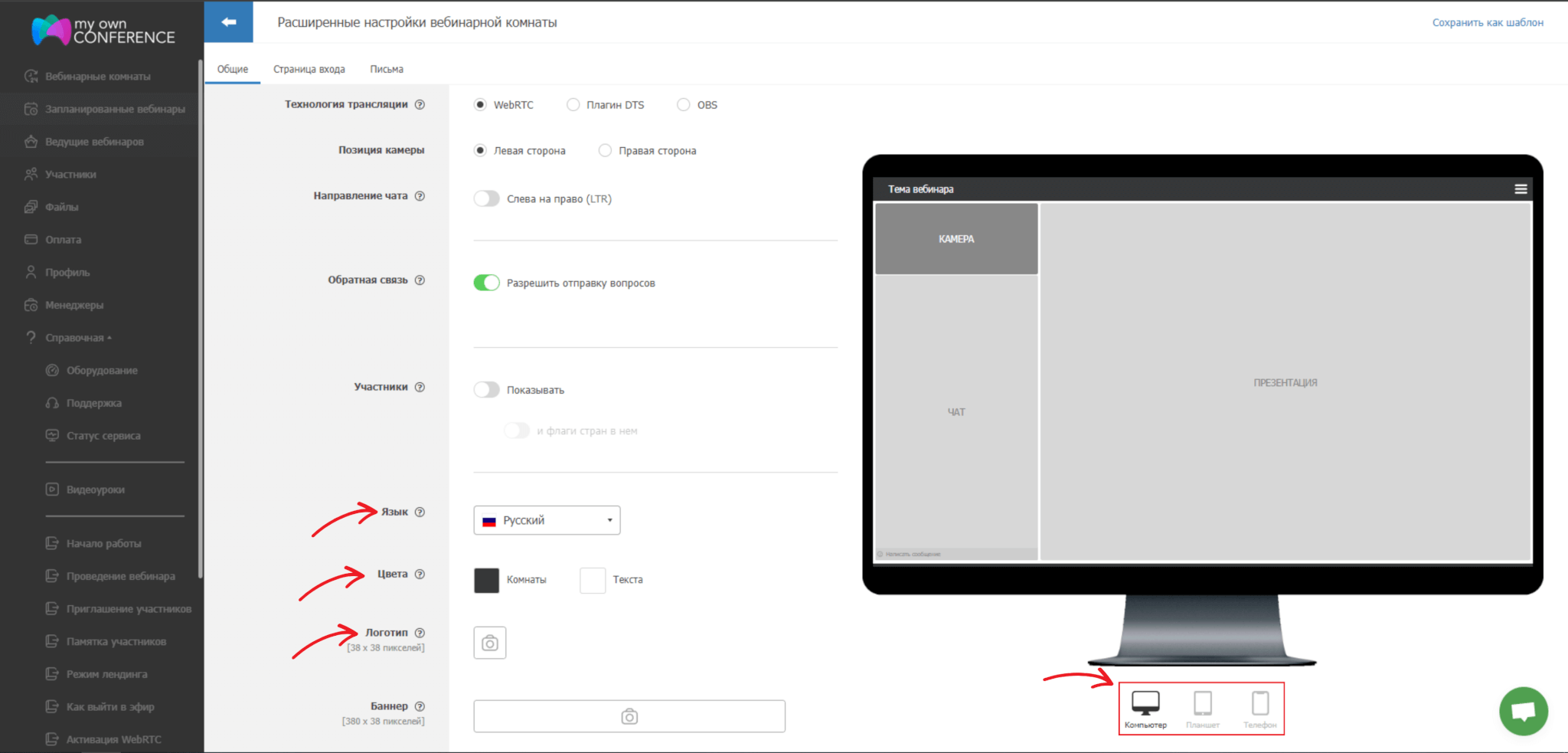The image size is (1568, 753).
Task: Pick the dark Комнаты color swatch
Action: click(x=486, y=580)
